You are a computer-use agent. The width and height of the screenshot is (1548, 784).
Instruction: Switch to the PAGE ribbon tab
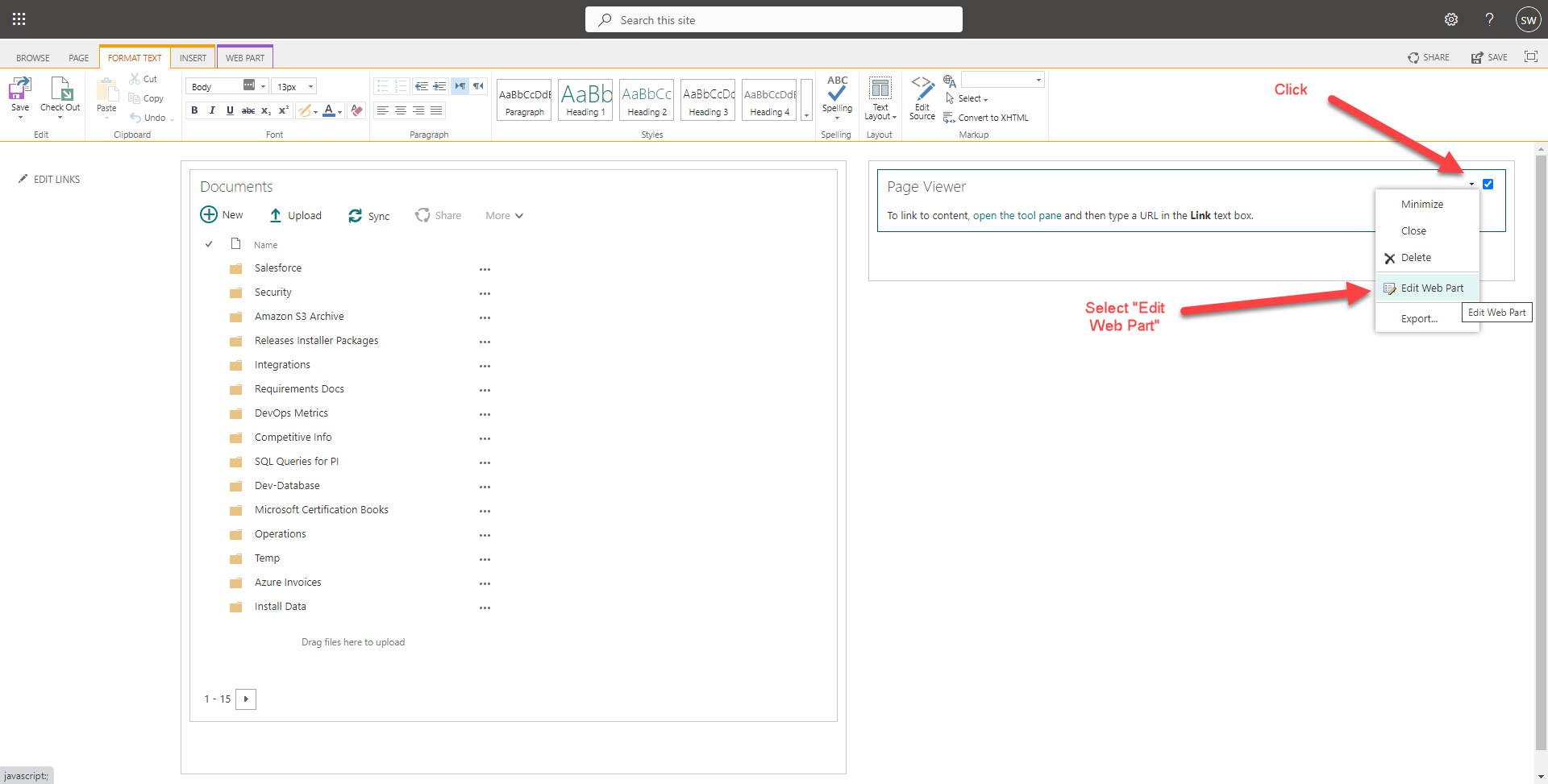79,58
